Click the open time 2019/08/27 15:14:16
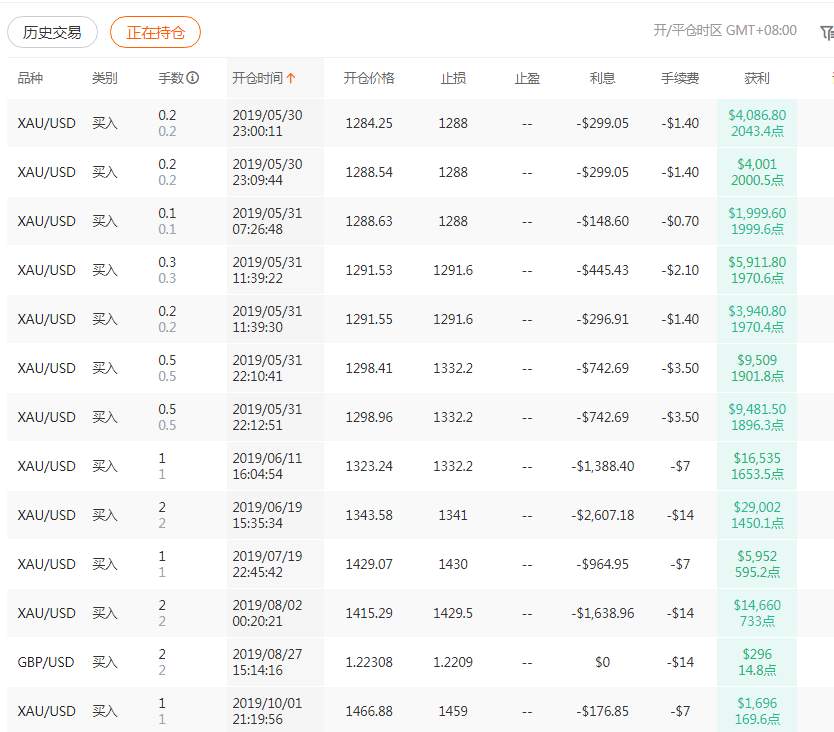The width and height of the screenshot is (834, 732). point(267,662)
